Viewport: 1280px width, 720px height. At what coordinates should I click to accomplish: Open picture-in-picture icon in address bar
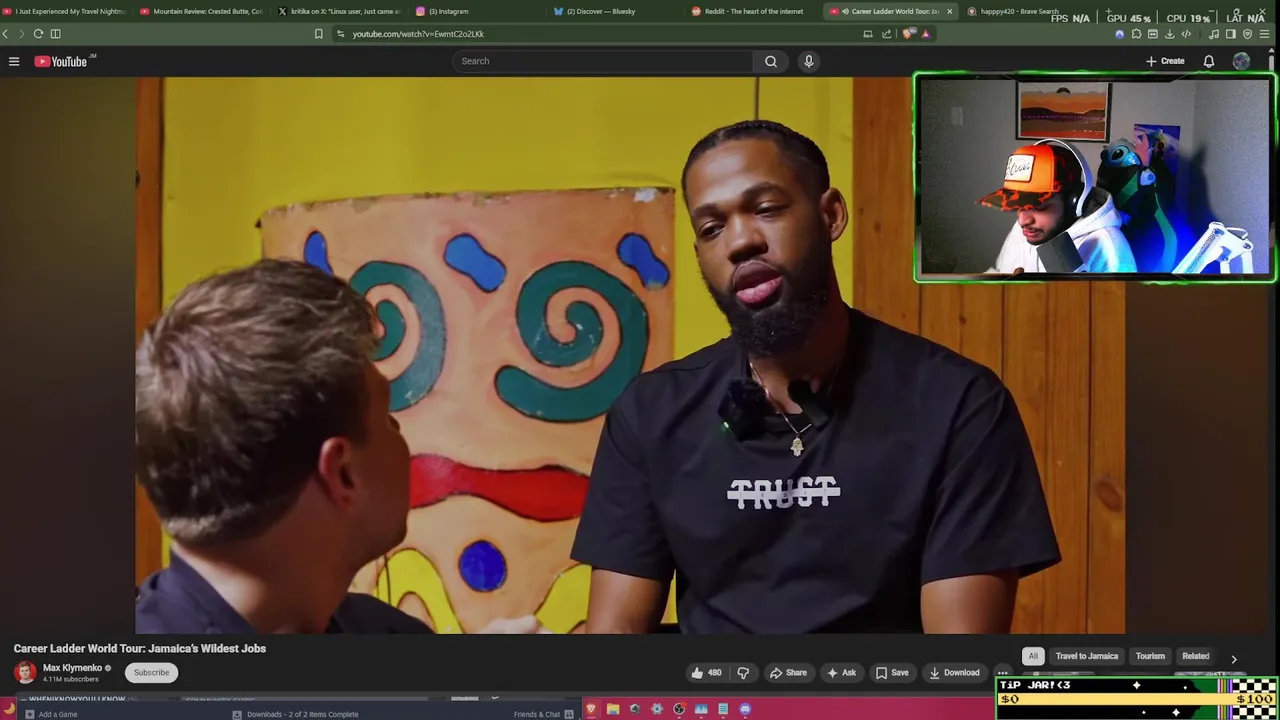(x=868, y=34)
